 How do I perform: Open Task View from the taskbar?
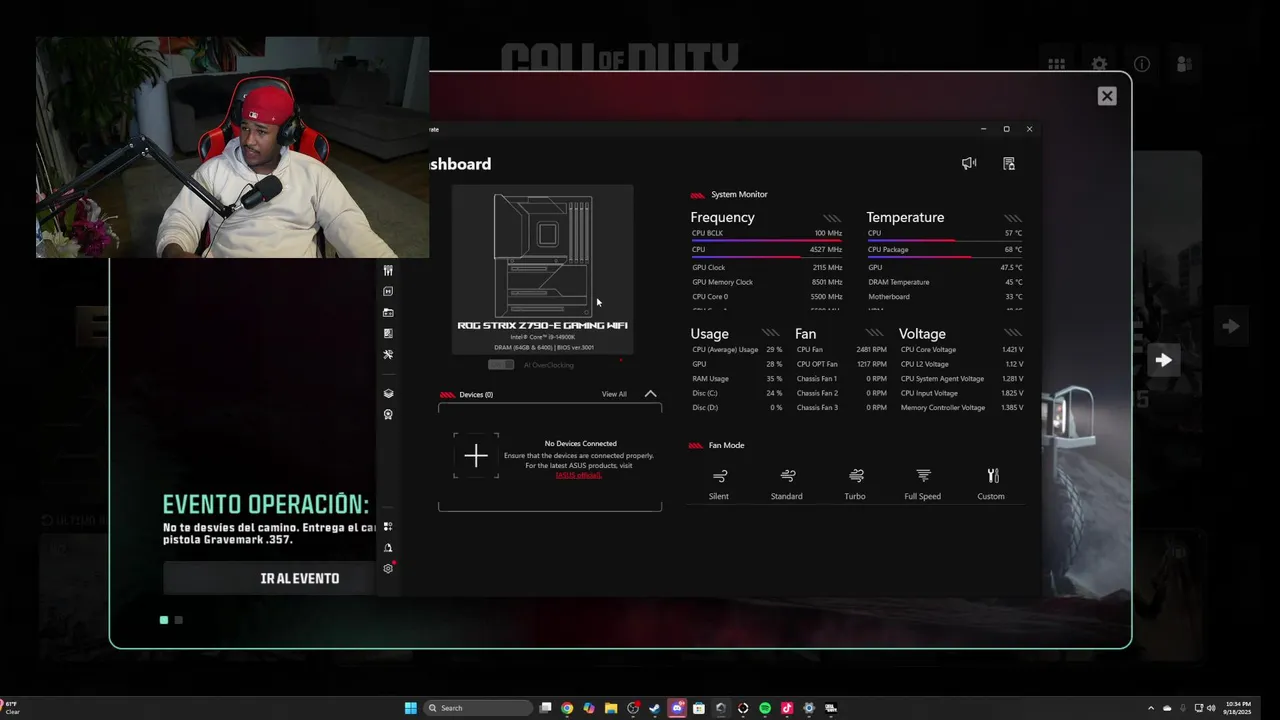coord(545,708)
